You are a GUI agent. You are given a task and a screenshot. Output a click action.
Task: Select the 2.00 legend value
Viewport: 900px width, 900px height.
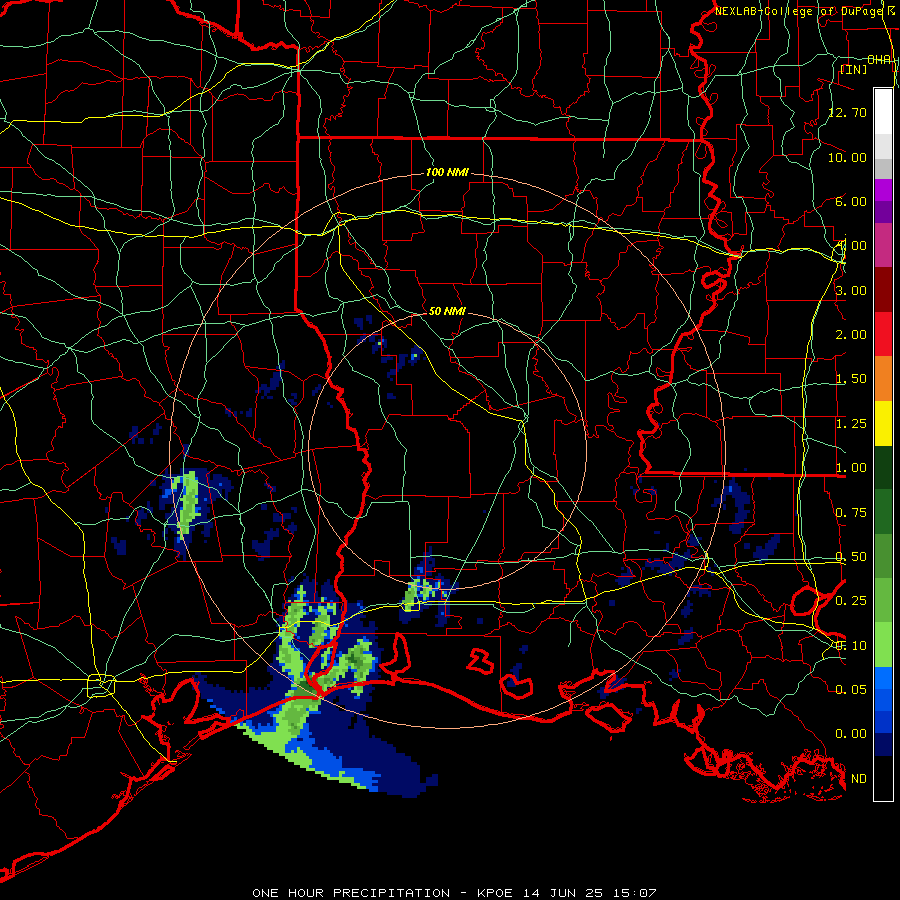pyautogui.click(x=851, y=335)
